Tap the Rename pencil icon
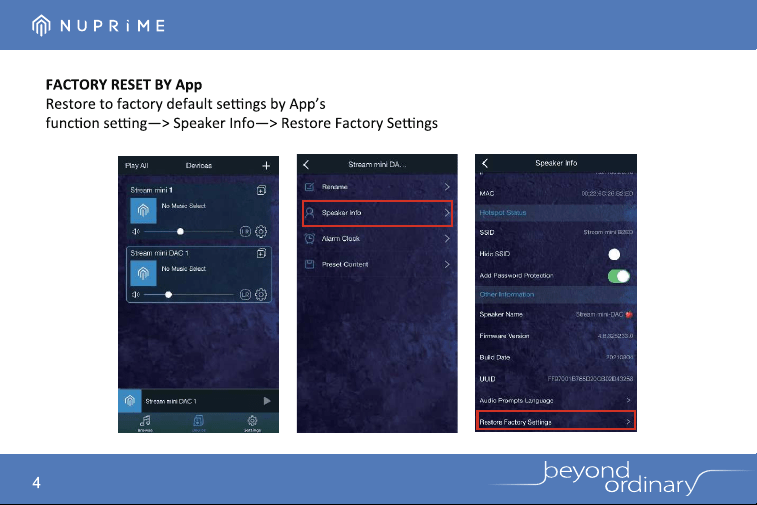 click(x=309, y=187)
